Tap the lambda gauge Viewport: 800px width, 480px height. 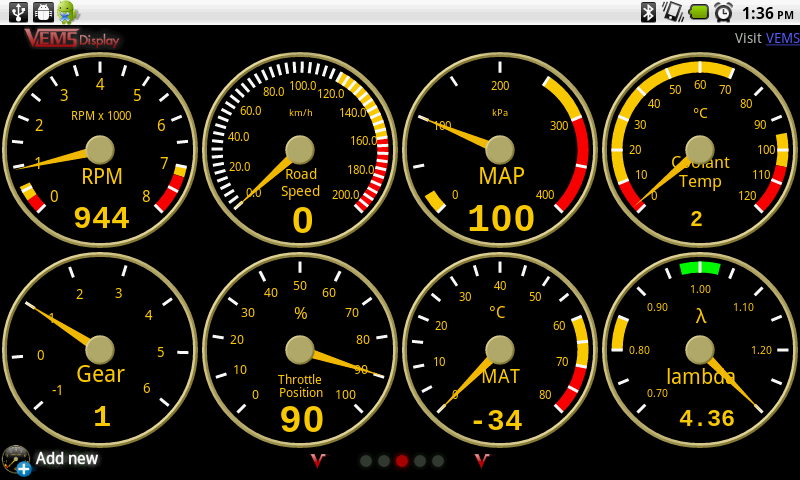pyautogui.click(x=700, y=350)
